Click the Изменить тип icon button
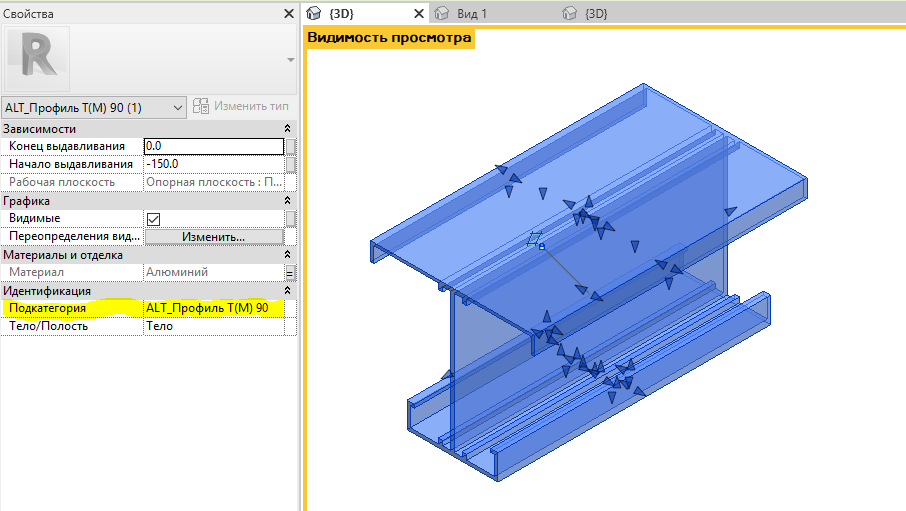This screenshot has width=906, height=511. coord(201,107)
